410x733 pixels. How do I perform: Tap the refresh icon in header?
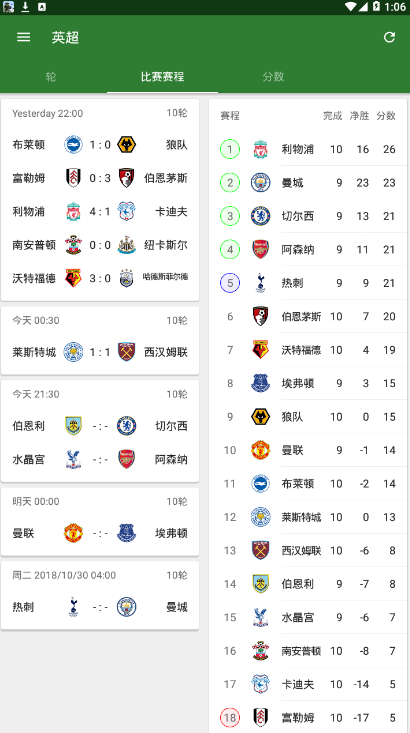tap(389, 37)
